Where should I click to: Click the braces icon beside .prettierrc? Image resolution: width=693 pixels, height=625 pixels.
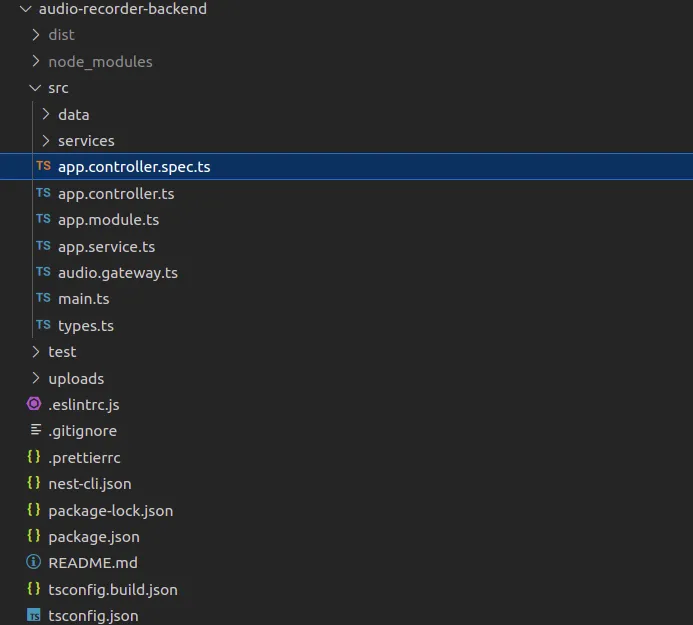34,457
